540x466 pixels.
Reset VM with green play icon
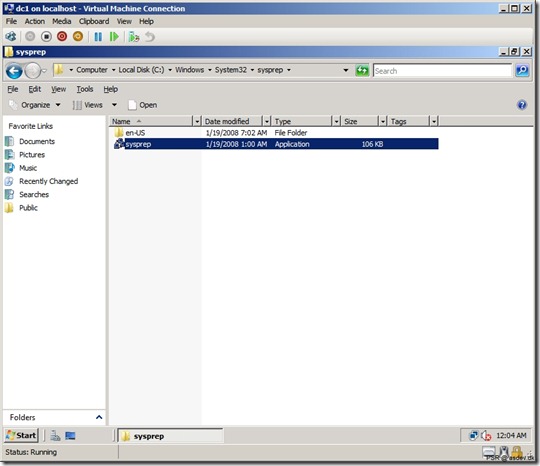[x=114, y=37]
